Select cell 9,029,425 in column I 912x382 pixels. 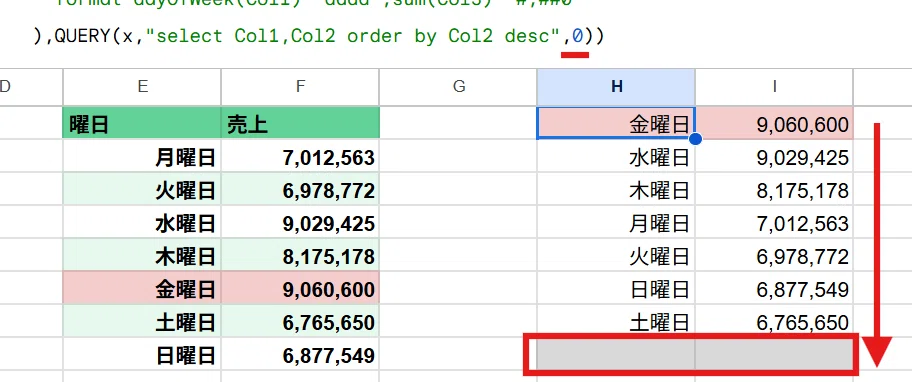tap(774, 157)
